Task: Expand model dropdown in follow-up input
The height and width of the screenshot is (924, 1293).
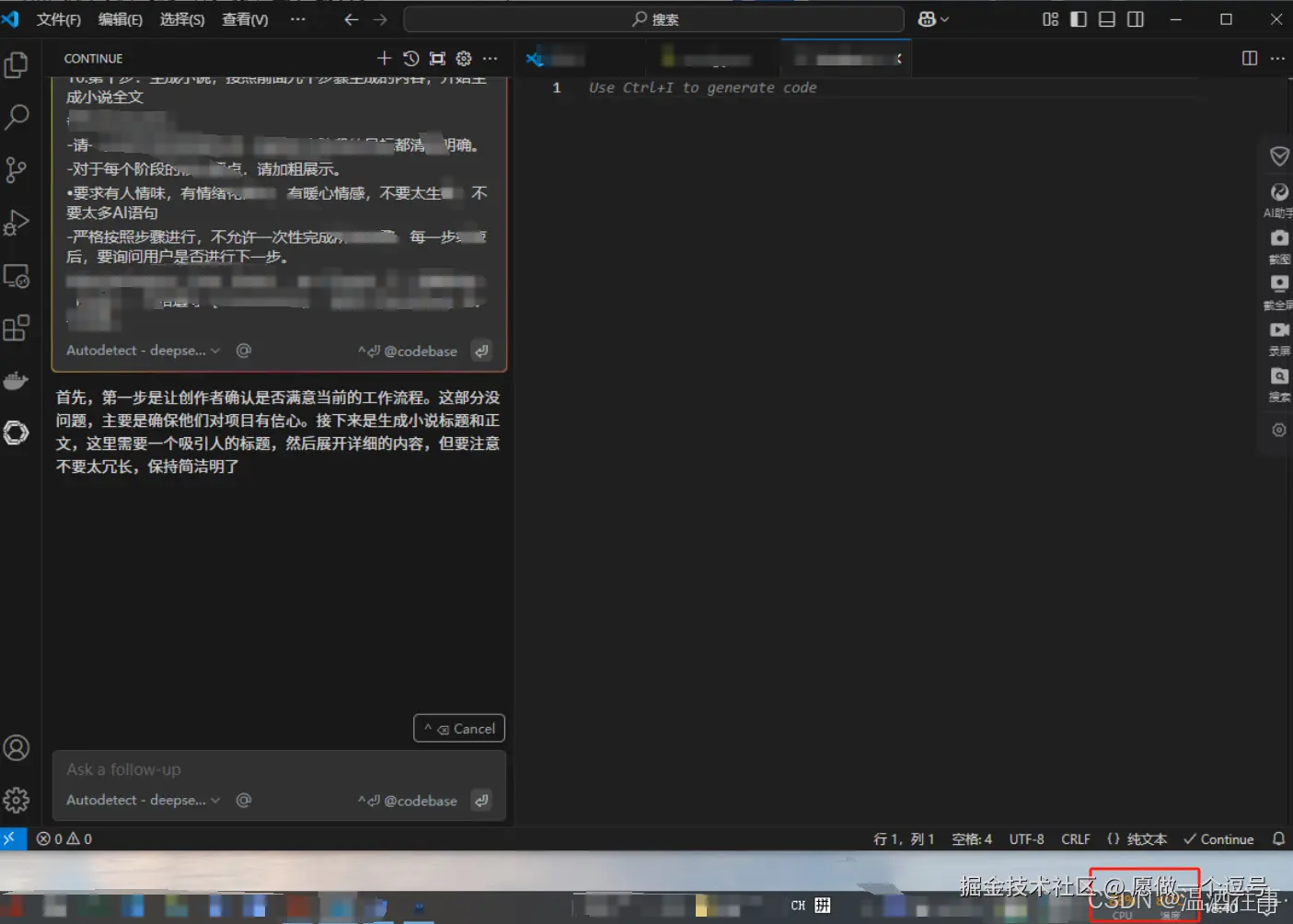Action: tap(144, 800)
